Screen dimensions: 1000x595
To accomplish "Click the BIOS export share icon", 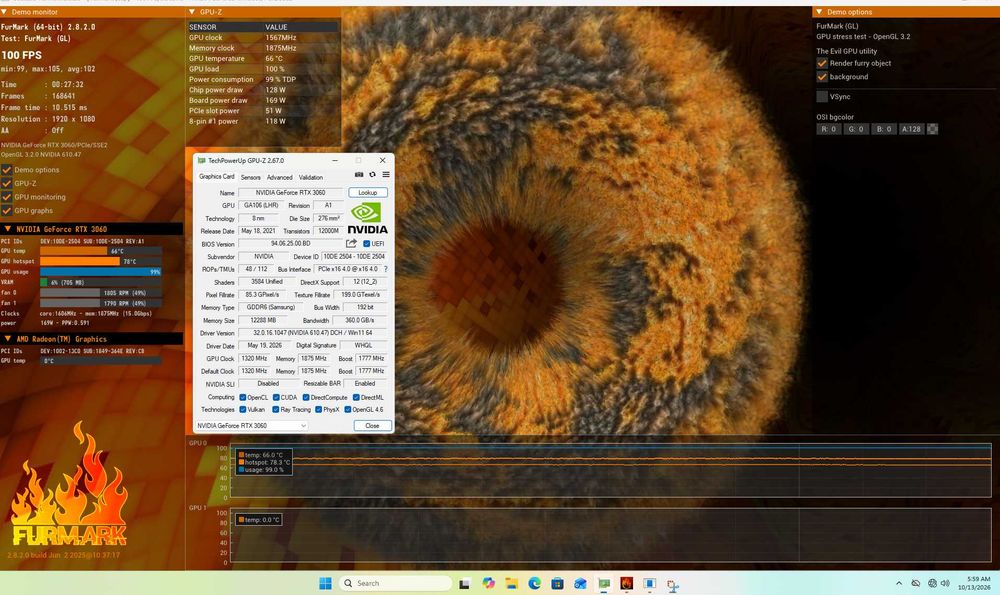I will coord(351,244).
